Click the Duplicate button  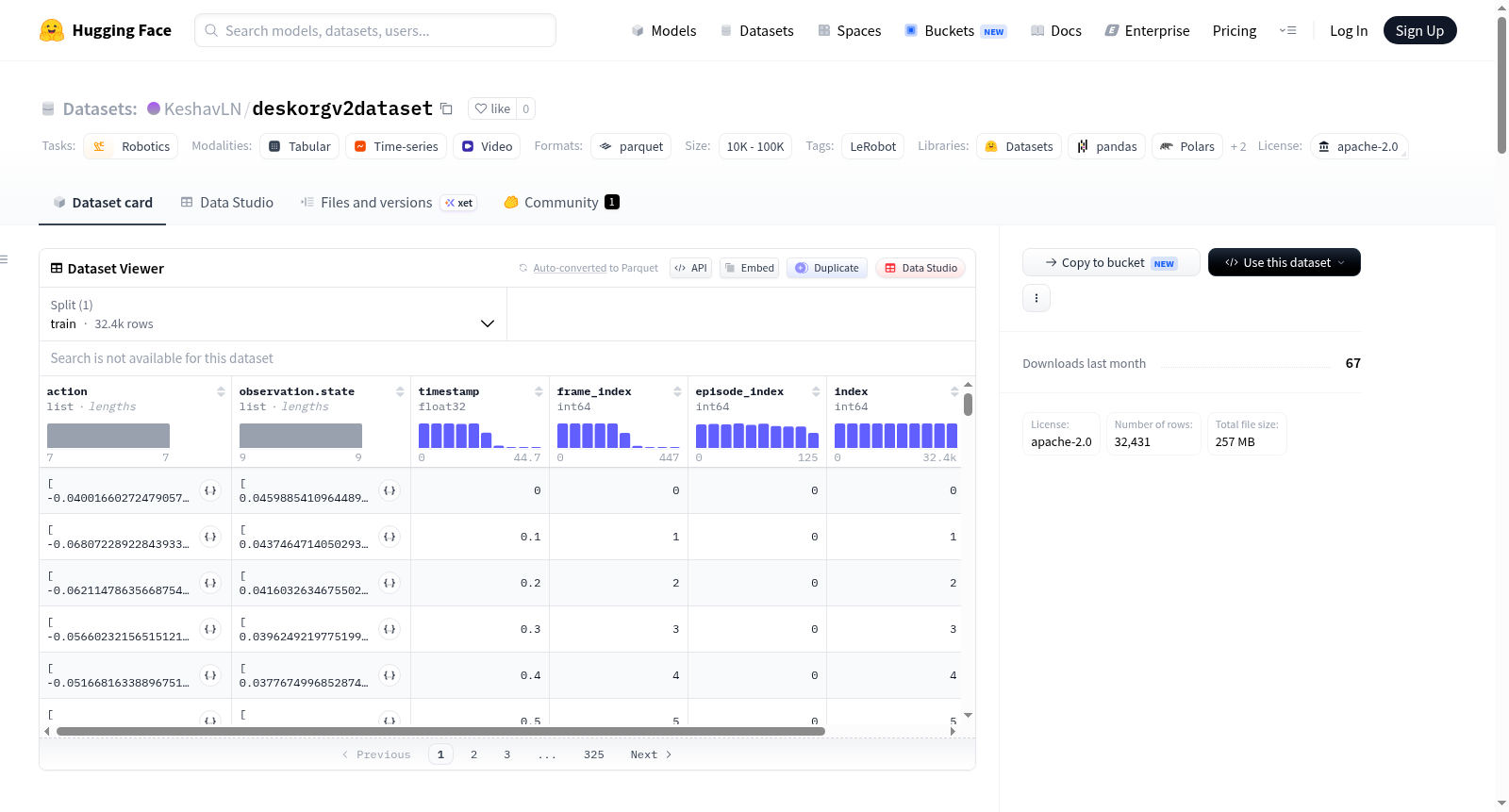coord(827,268)
